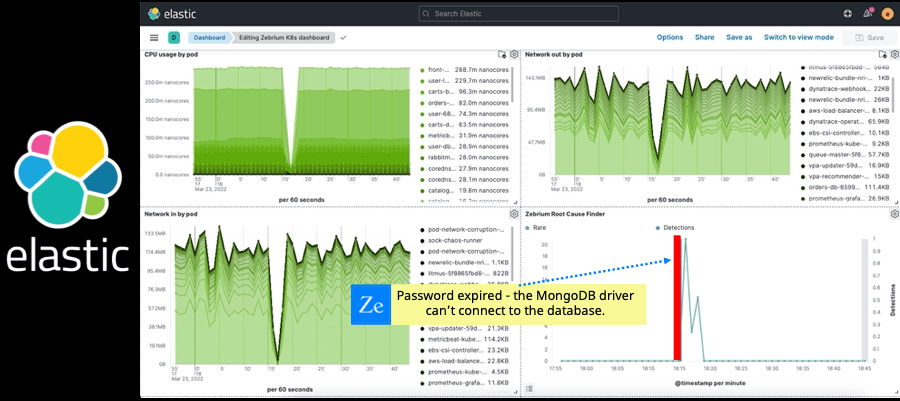Image resolution: width=900 pixels, height=401 pixels.
Task: Select orders-db 111.4KB legend entry
Action: pos(845,188)
